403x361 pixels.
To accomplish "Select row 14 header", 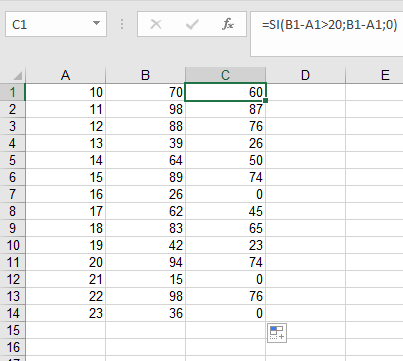I will 12,313.
